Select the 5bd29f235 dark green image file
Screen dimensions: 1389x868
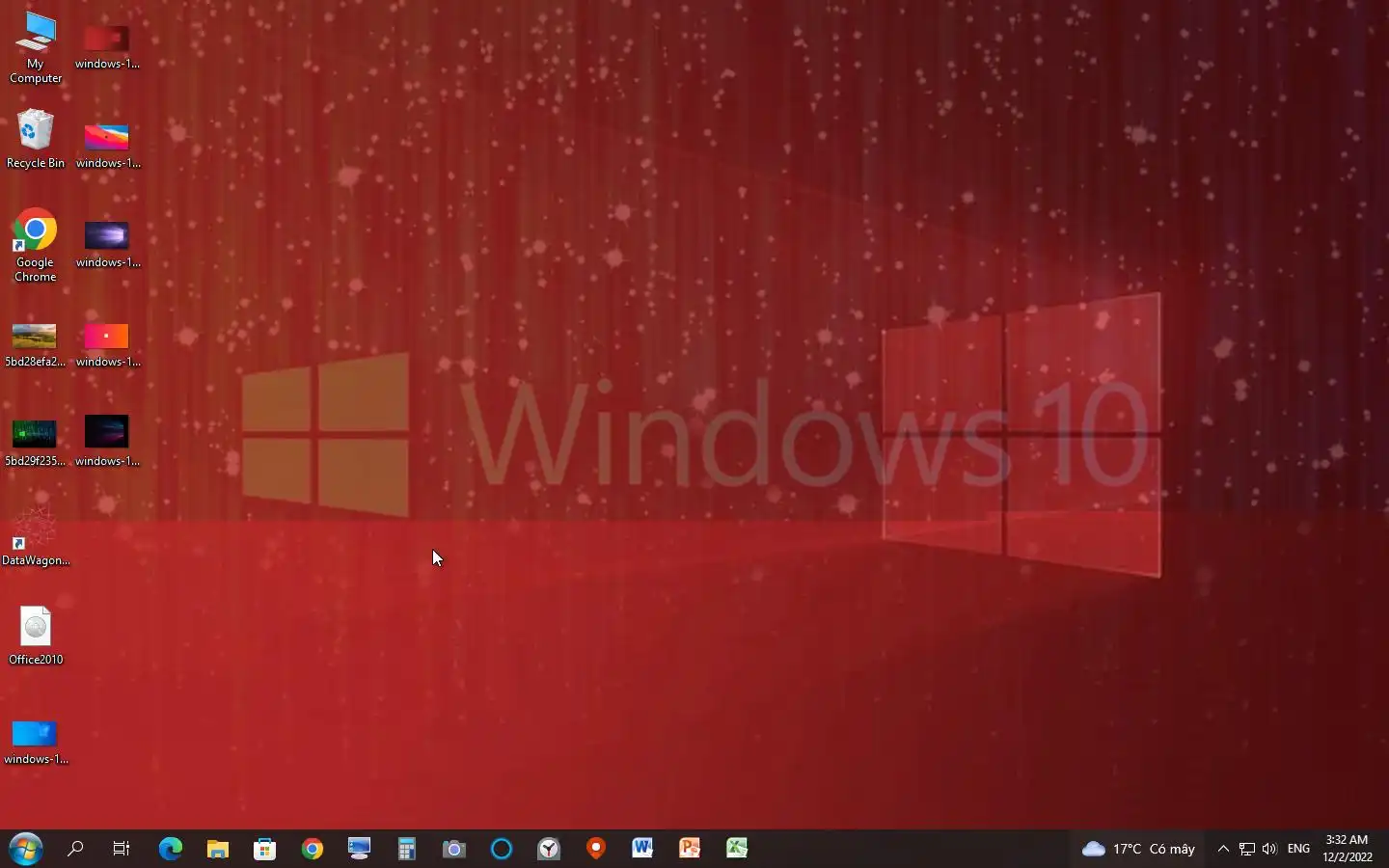coord(36,444)
